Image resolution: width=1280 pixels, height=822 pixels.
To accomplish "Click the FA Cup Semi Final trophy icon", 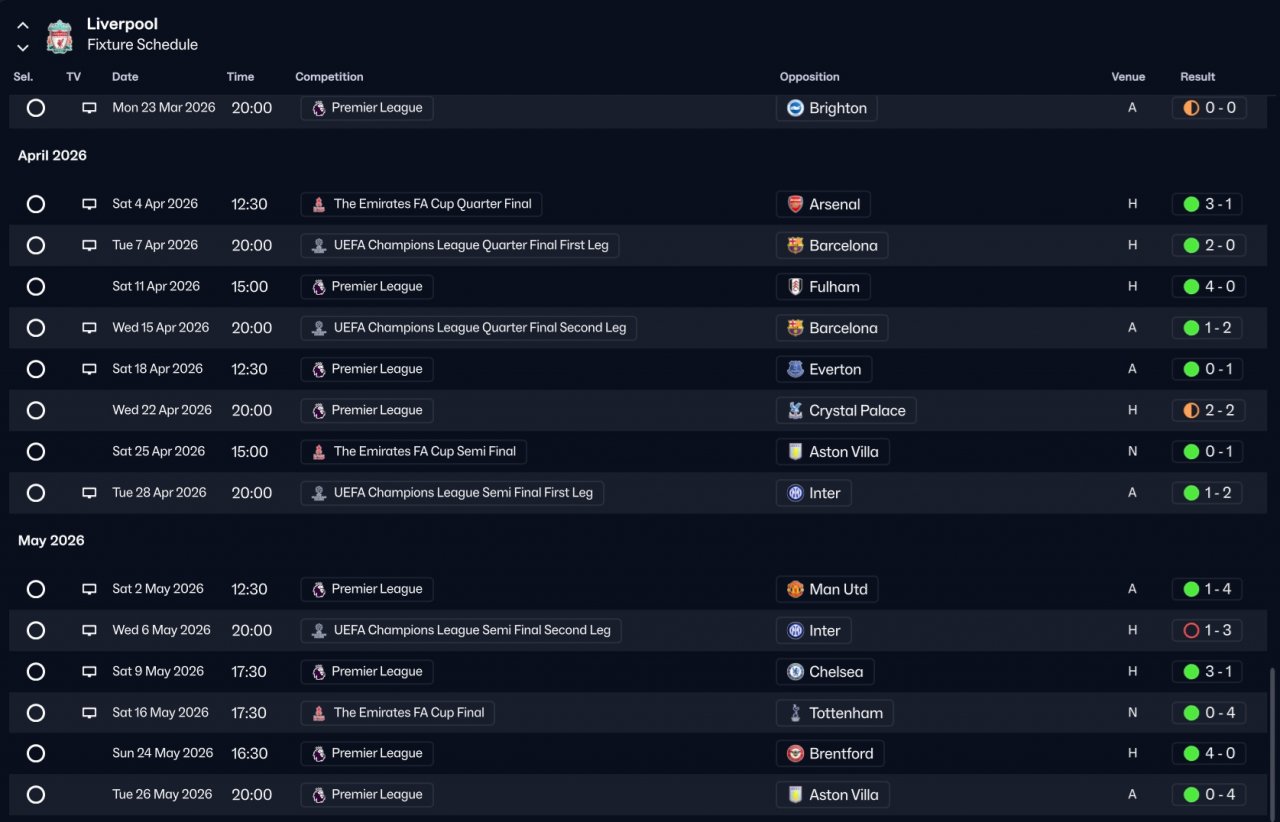I will click(x=318, y=452).
